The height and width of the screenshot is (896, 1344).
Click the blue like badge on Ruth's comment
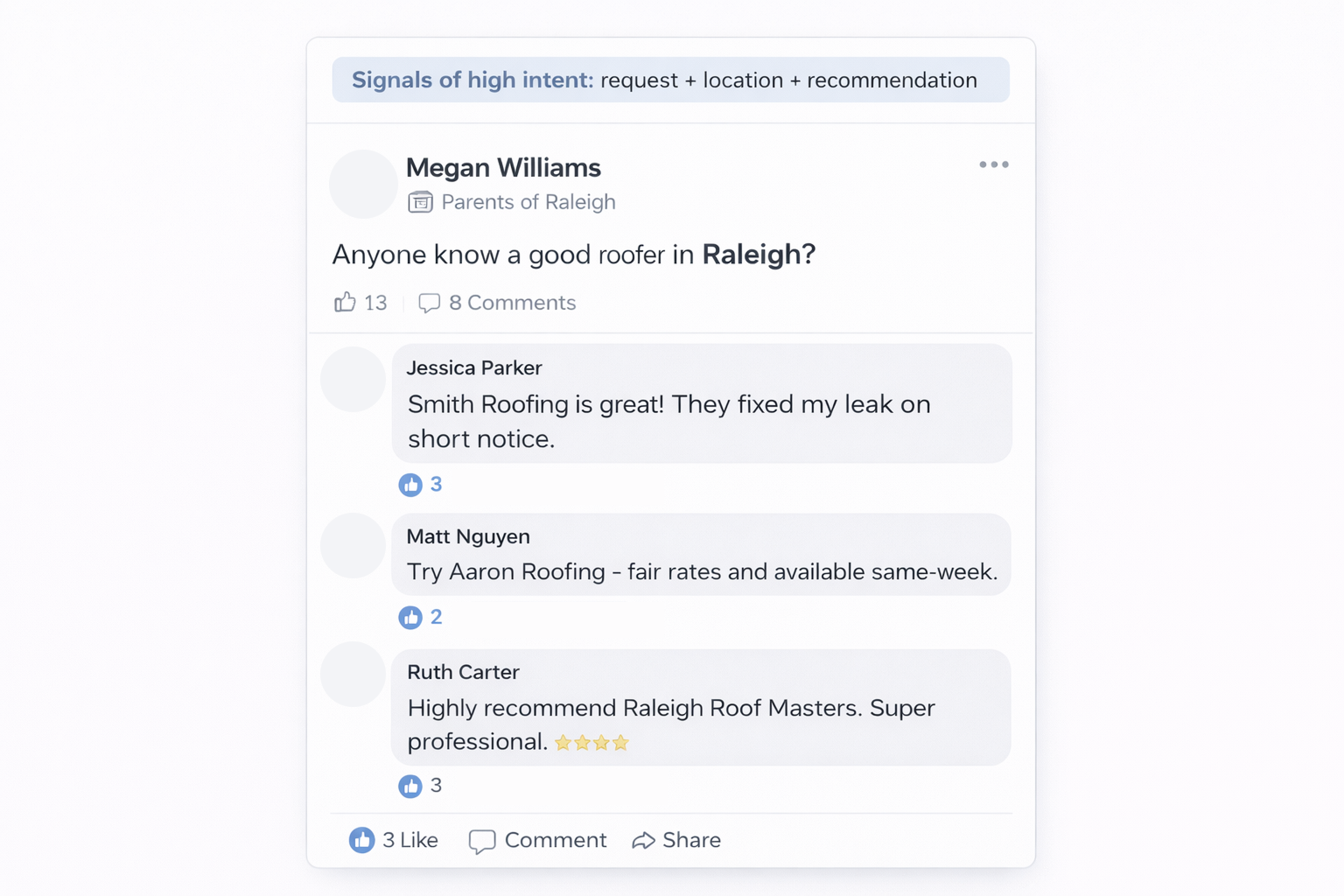pyautogui.click(x=411, y=786)
